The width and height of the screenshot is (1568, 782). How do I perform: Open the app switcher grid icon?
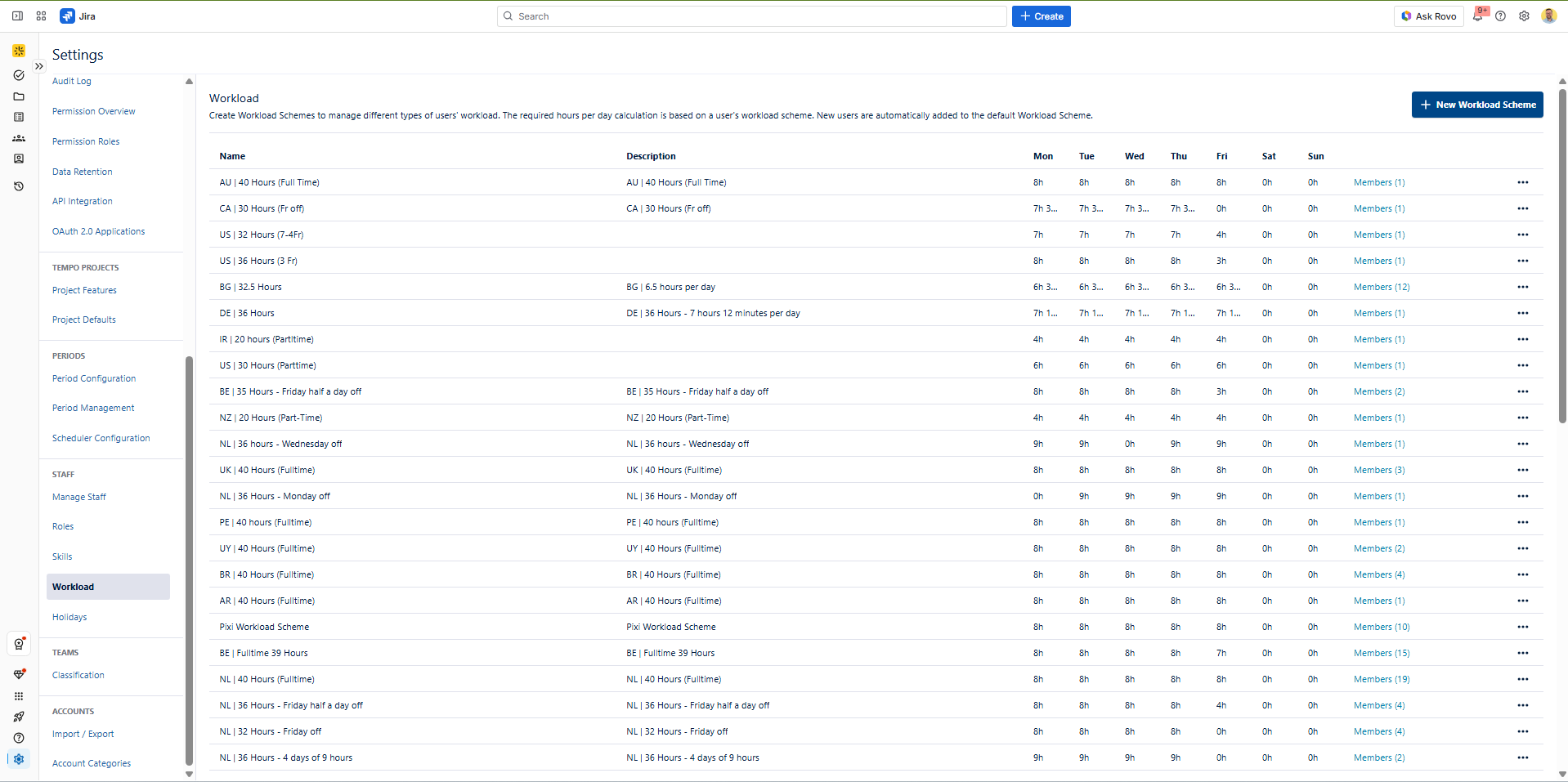pyautogui.click(x=41, y=16)
